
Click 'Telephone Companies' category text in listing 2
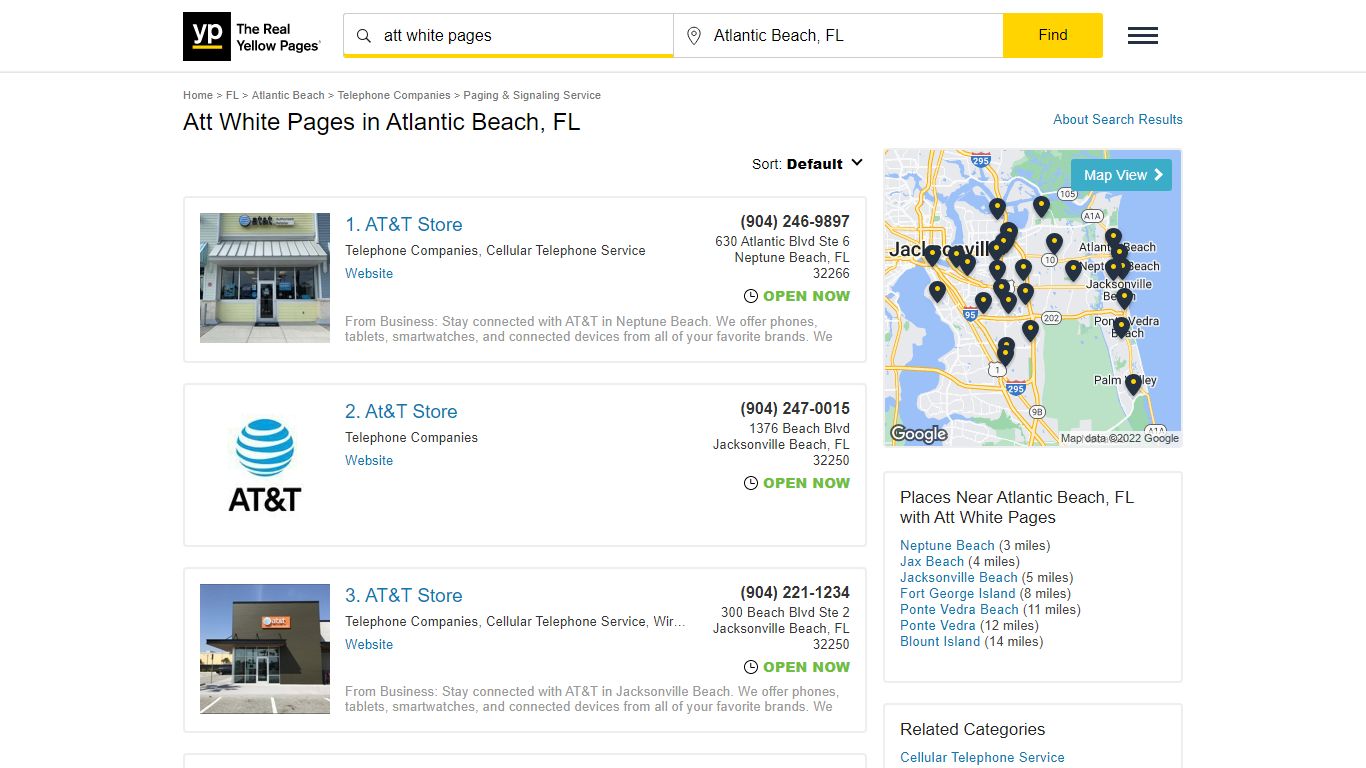coord(411,438)
